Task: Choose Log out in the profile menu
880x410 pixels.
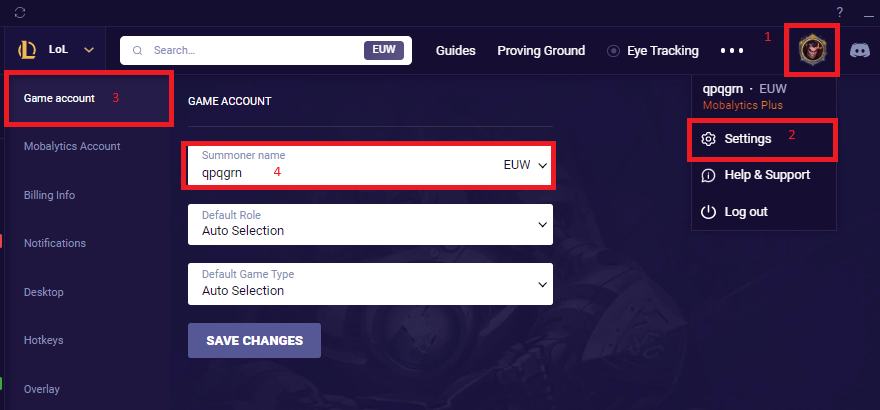Action: 746,212
